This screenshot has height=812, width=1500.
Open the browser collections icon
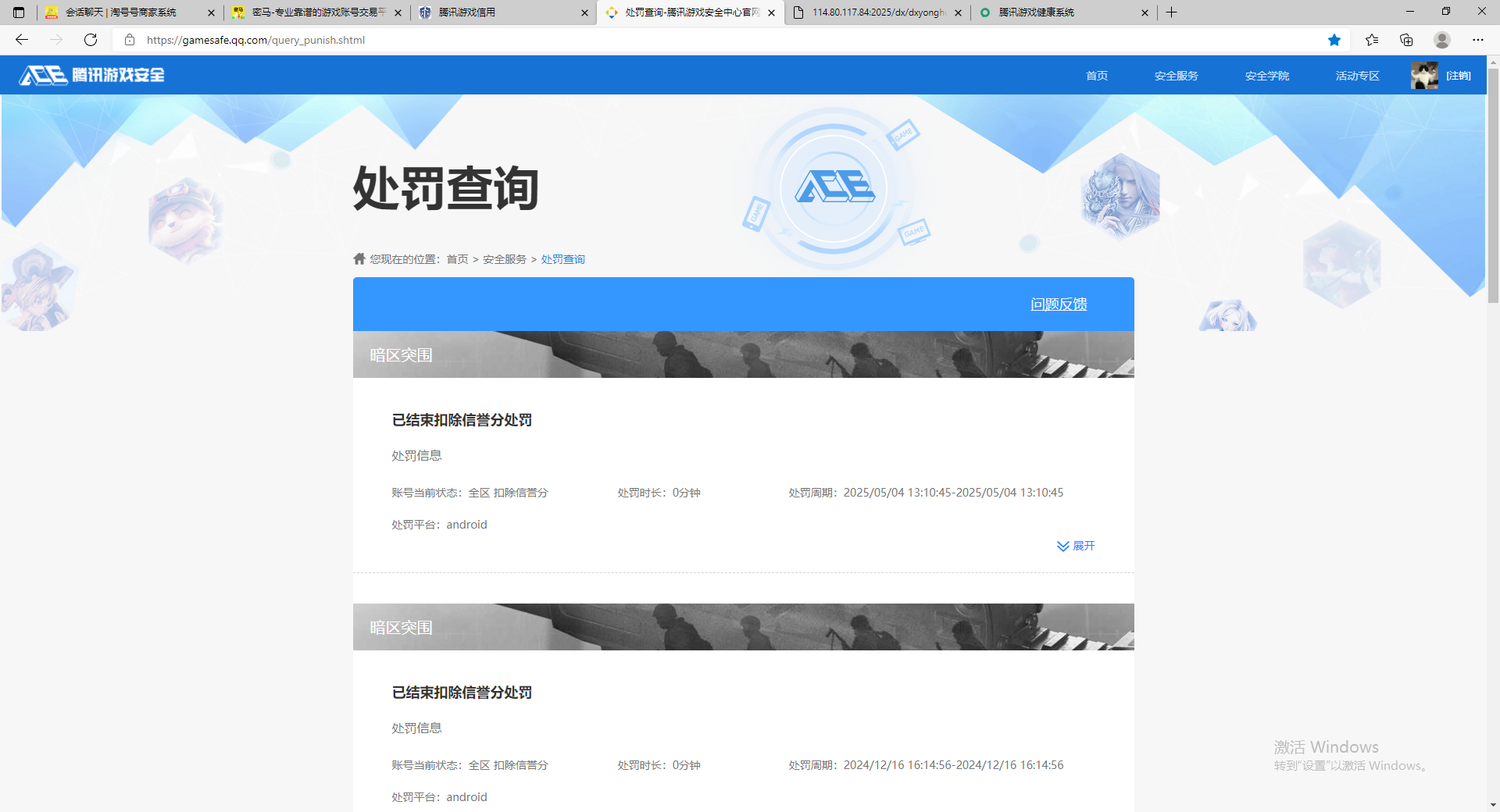pyautogui.click(x=1406, y=40)
